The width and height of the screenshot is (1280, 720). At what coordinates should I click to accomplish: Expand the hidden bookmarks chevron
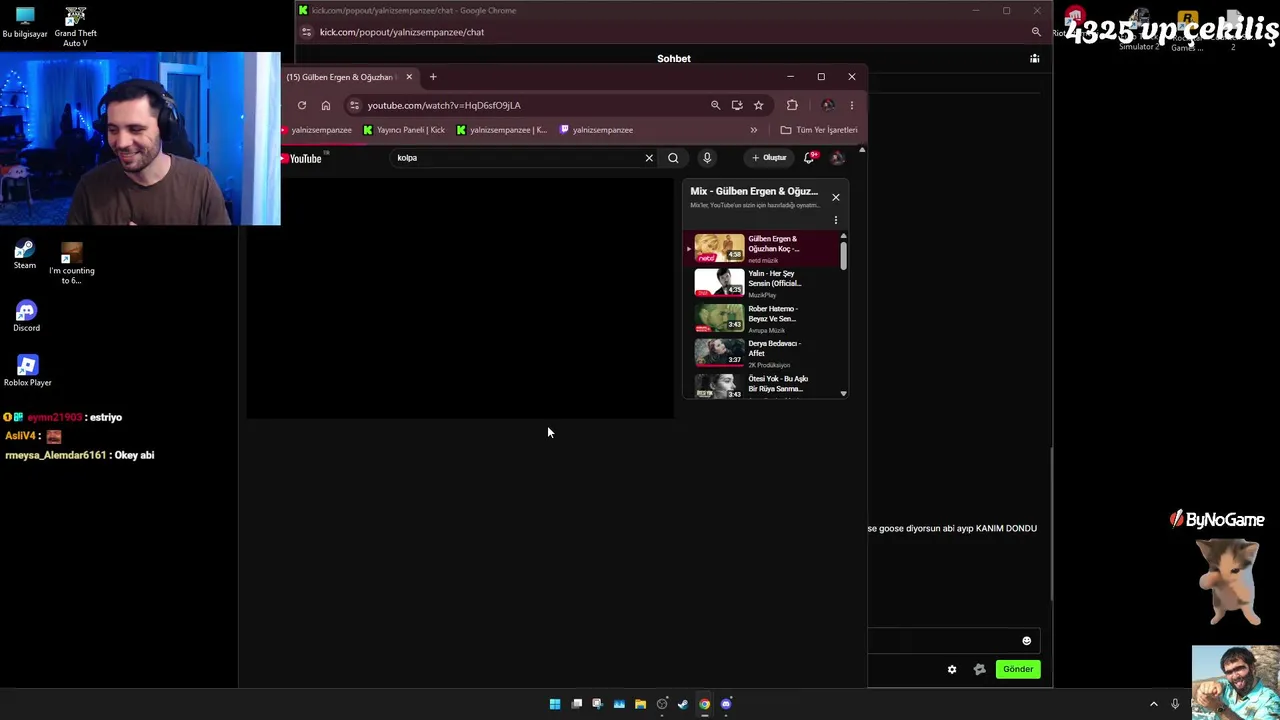pyautogui.click(x=754, y=130)
